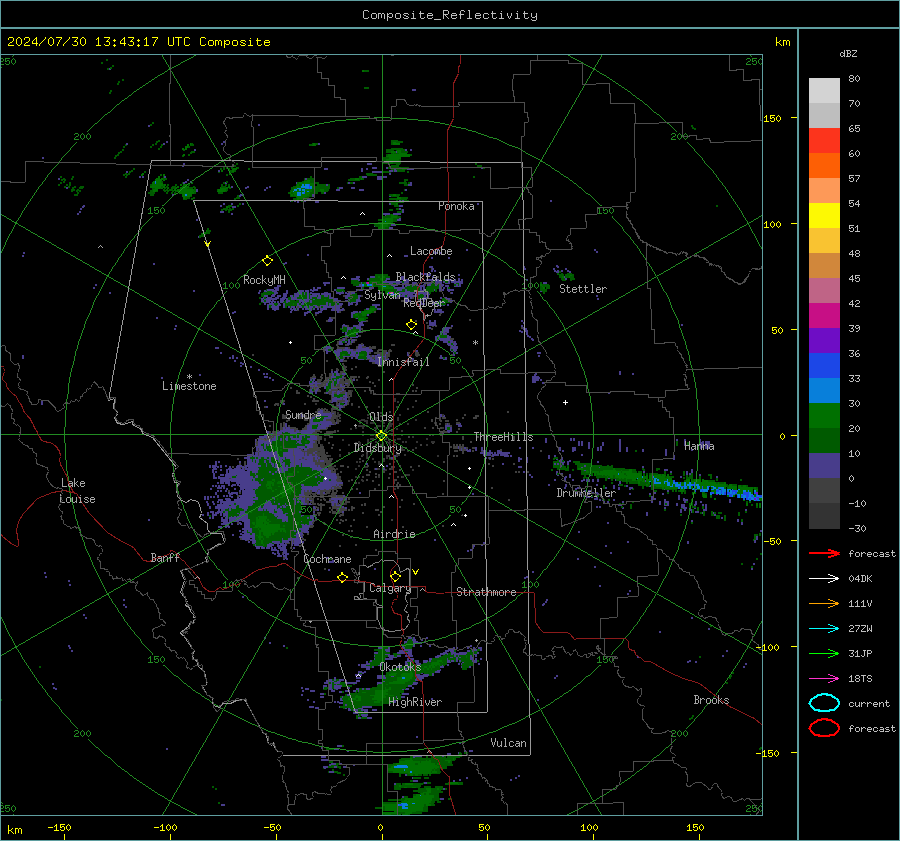Image resolution: width=900 pixels, height=841 pixels.
Task: Click the Ponoka city label
Action: pos(456,206)
